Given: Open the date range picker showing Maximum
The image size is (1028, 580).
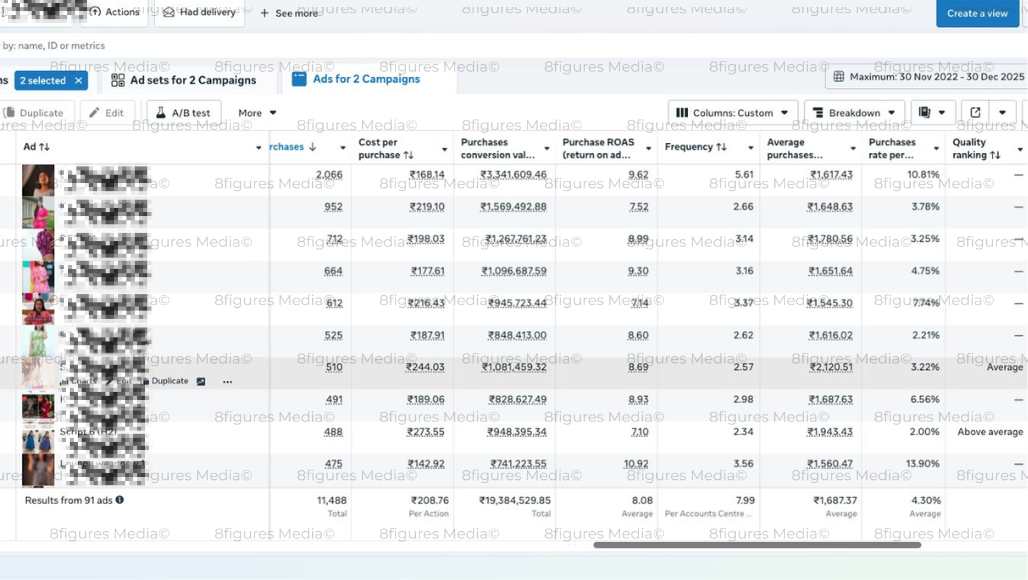Looking at the screenshot, I should [928, 77].
